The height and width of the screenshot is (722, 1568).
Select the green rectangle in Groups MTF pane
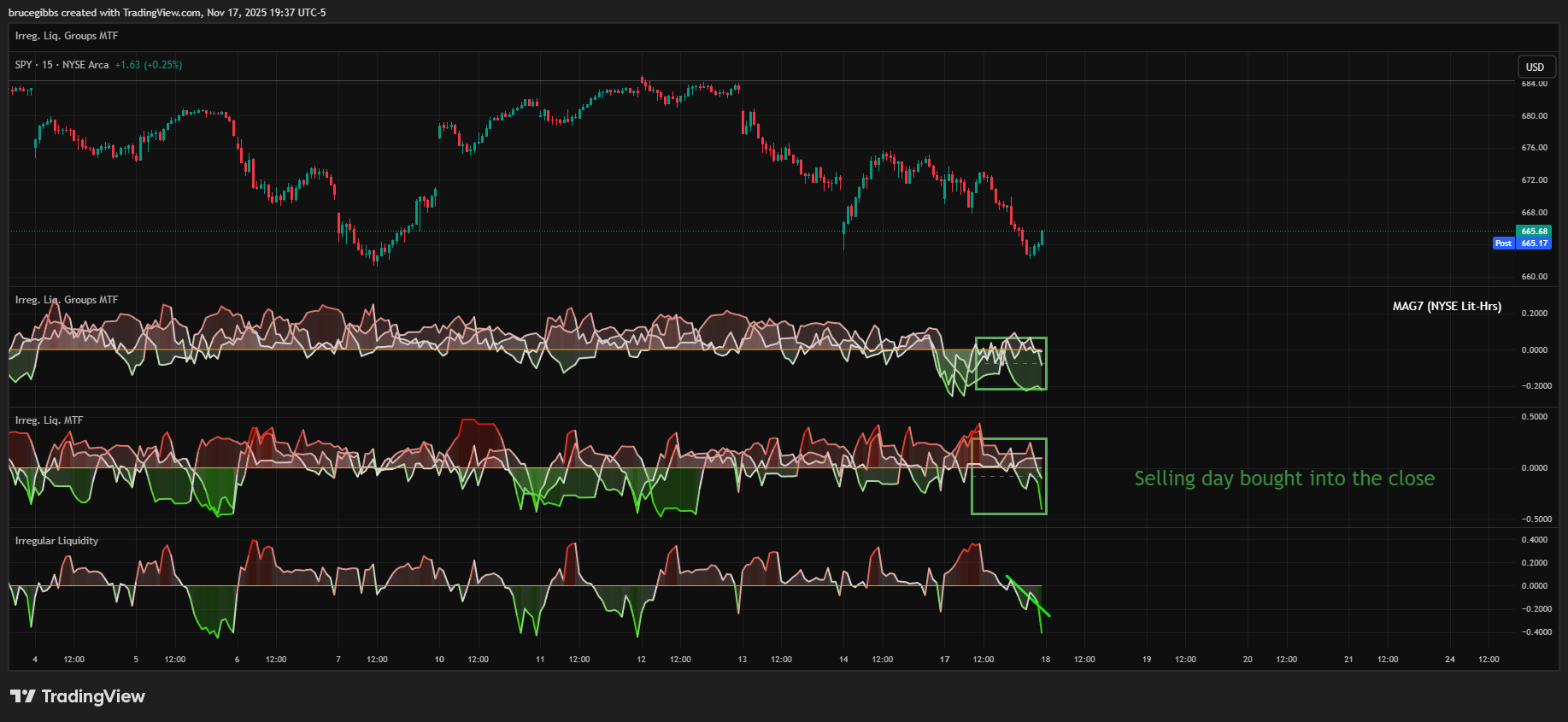(x=1011, y=338)
